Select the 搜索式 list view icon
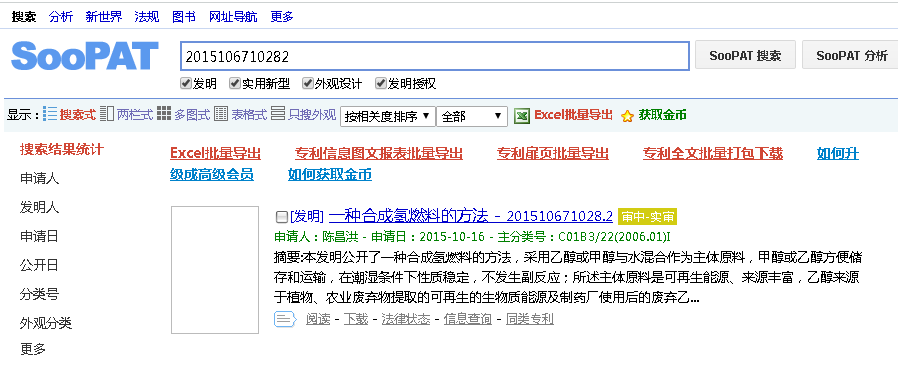This screenshot has width=898, height=369. coord(50,114)
